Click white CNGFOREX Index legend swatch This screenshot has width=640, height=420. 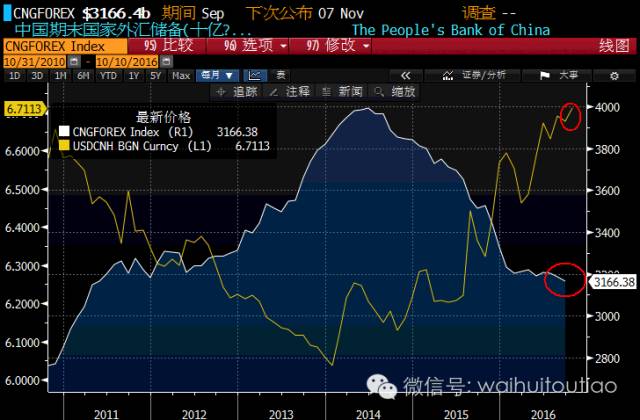pyautogui.click(x=64, y=131)
